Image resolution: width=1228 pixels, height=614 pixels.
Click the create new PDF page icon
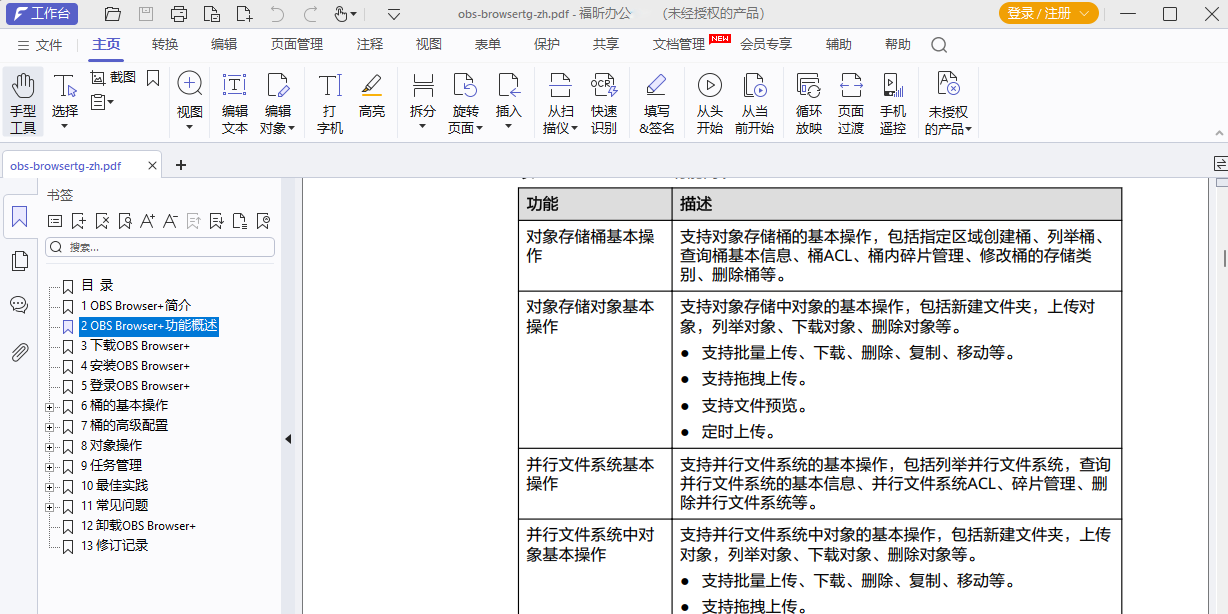pyautogui.click(x=244, y=14)
